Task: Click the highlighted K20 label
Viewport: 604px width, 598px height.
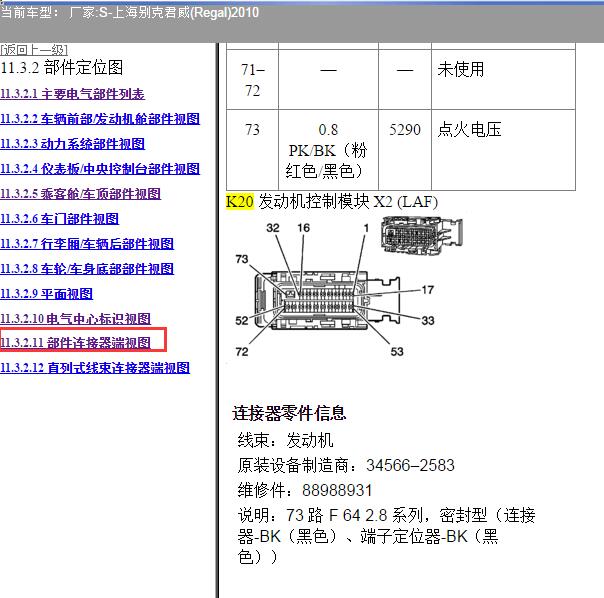Action: (x=240, y=202)
